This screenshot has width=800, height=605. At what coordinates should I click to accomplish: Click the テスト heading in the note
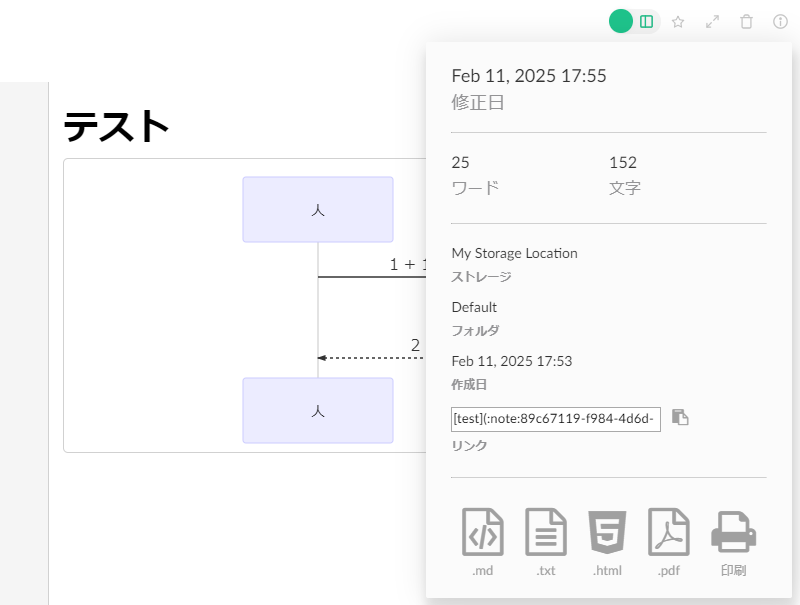[x=116, y=126]
